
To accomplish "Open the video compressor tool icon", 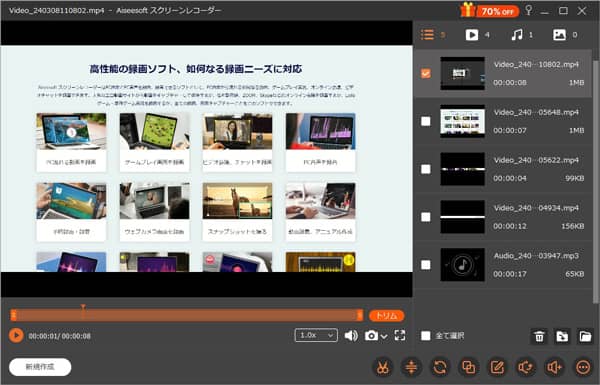I will tap(411, 367).
